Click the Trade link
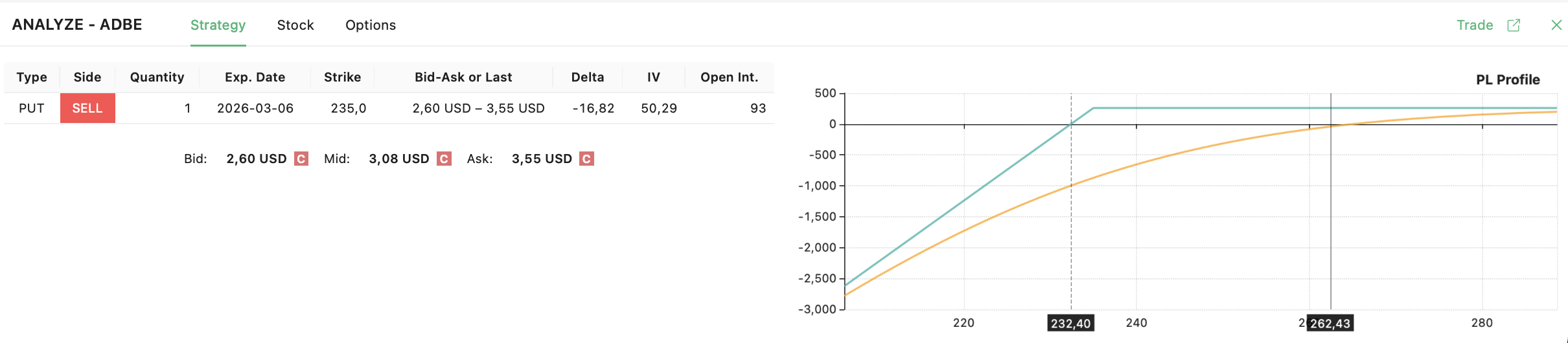The image size is (1568, 343). [x=1475, y=25]
